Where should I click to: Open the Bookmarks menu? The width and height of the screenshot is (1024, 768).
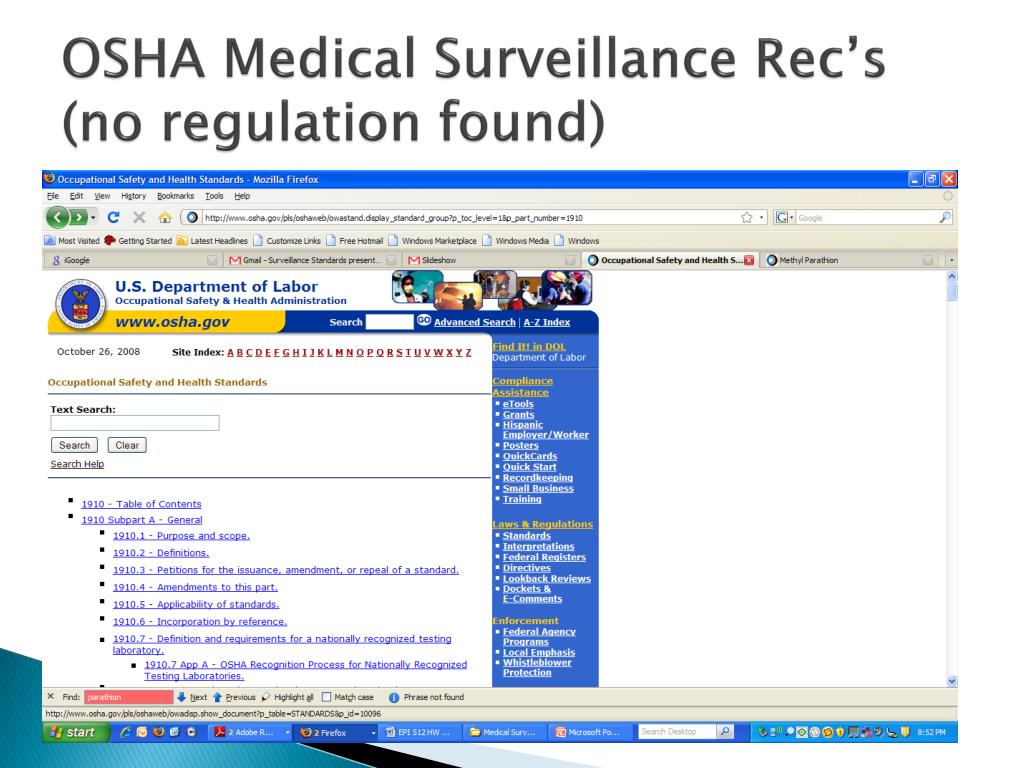click(175, 196)
